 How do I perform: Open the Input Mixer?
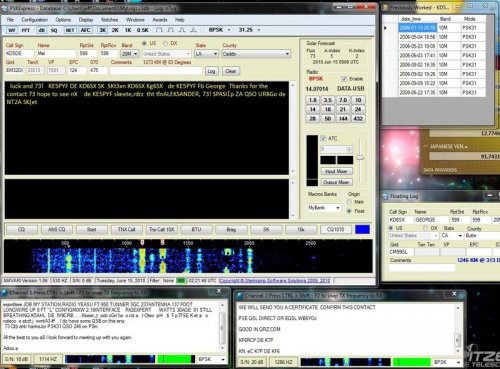coord(336,171)
